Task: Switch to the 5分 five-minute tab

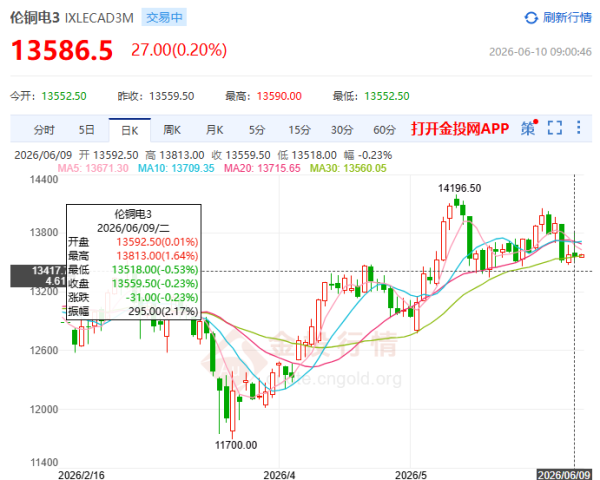Action: [257, 130]
